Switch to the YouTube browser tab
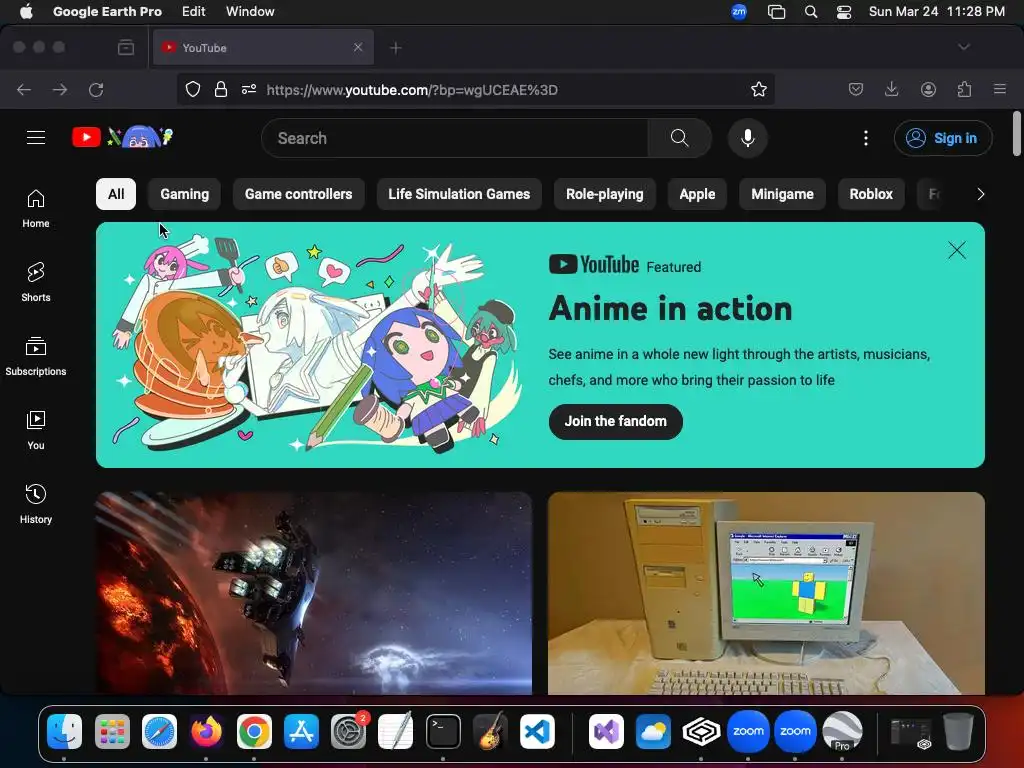The width and height of the screenshot is (1024, 768). pos(263,48)
